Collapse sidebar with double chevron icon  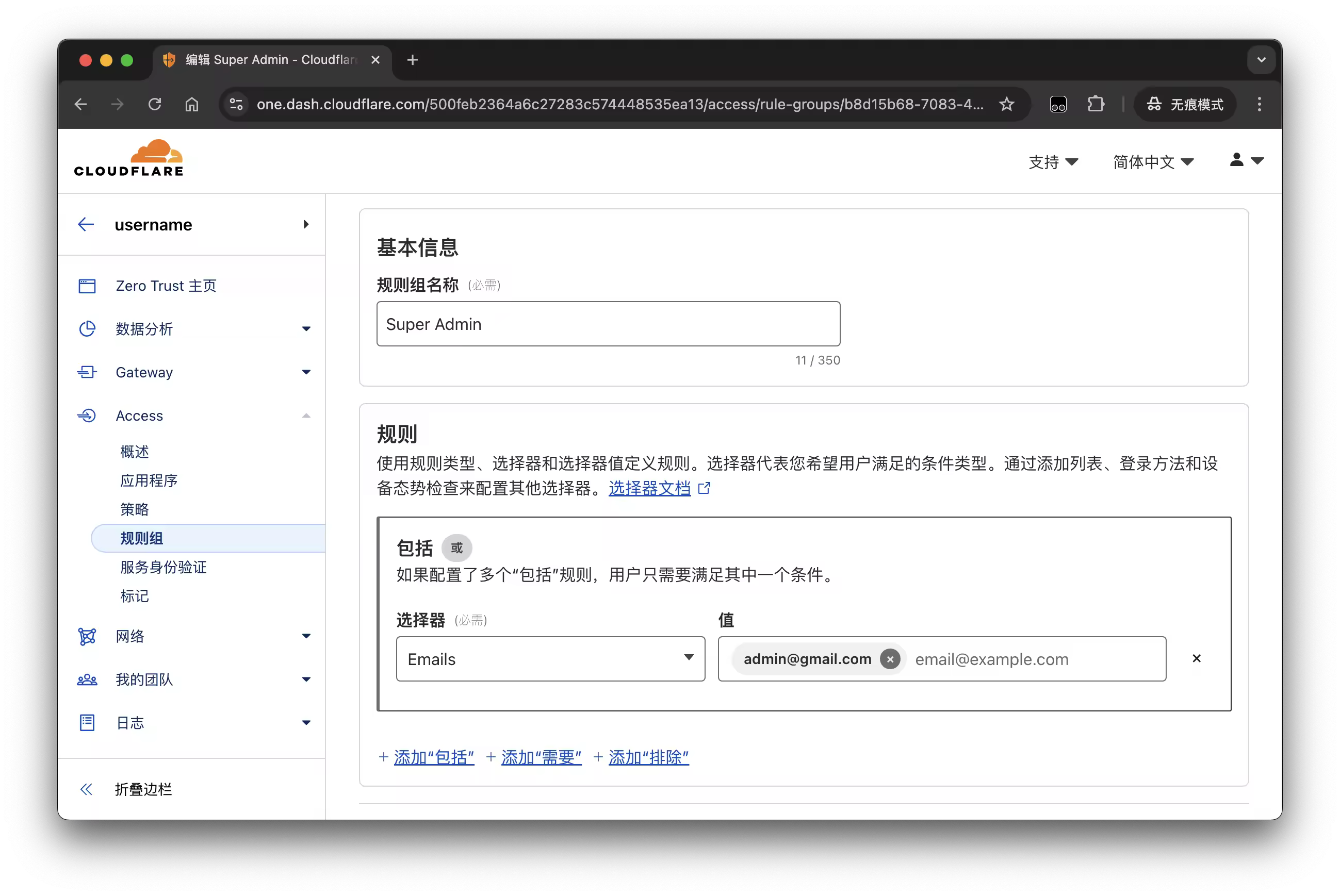tap(86, 789)
